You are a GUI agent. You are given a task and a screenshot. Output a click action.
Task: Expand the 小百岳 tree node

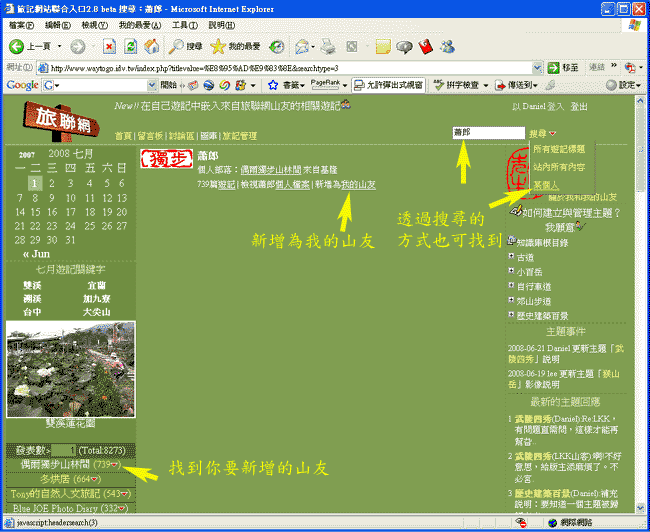pyautogui.click(x=511, y=271)
